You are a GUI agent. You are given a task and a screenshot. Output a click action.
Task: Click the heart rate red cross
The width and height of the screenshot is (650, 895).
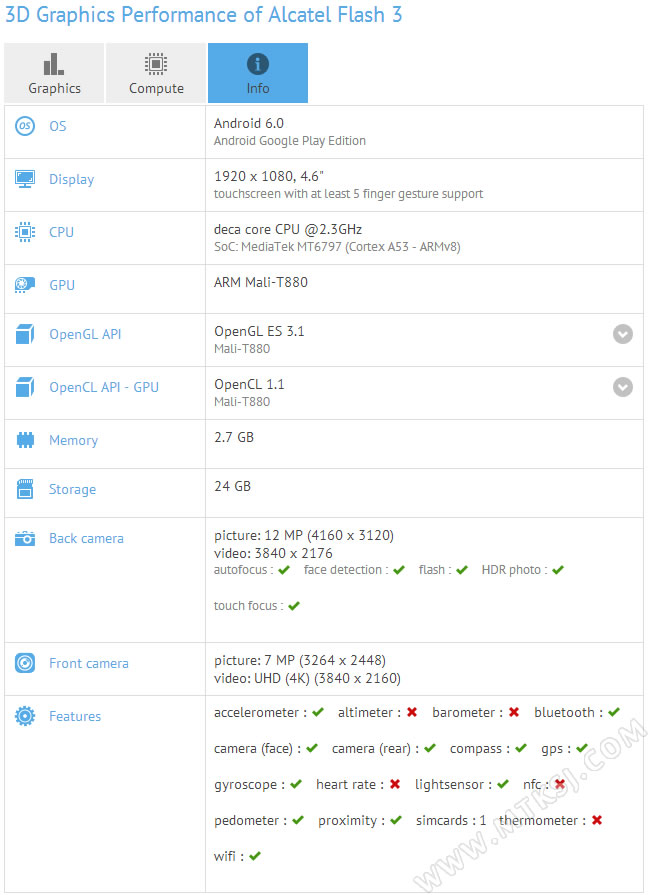(395, 784)
